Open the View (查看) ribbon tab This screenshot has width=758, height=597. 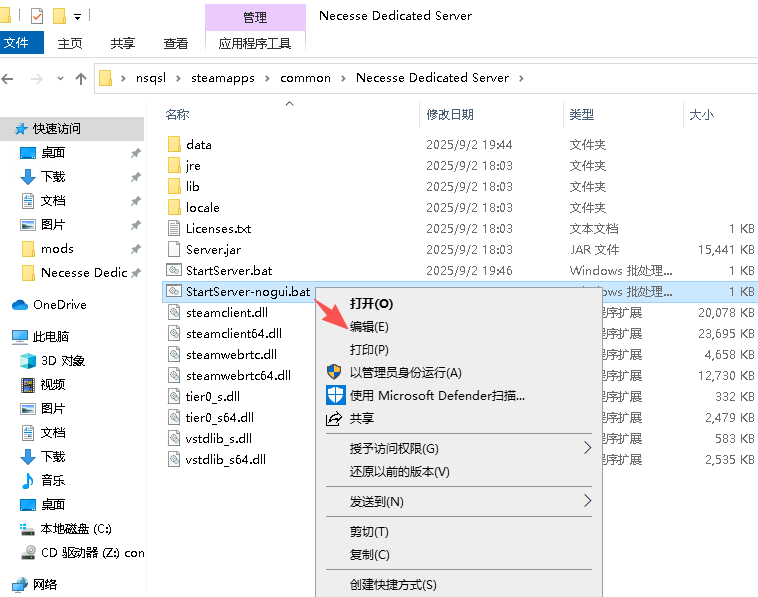pyautogui.click(x=176, y=43)
